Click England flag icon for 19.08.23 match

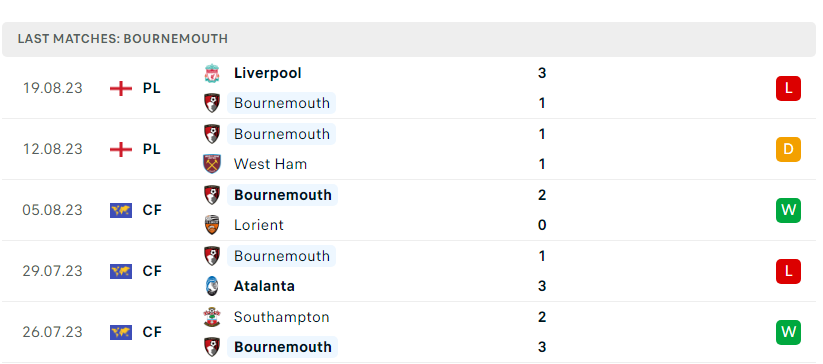[121, 89]
